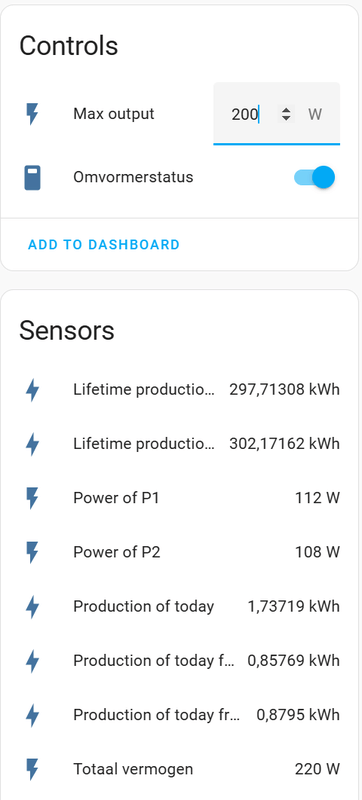The height and width of the screenshot is (800, 362).
Task: Increase Max output with the up arrow
Action: pyautogui.click(x=287, y=109)
